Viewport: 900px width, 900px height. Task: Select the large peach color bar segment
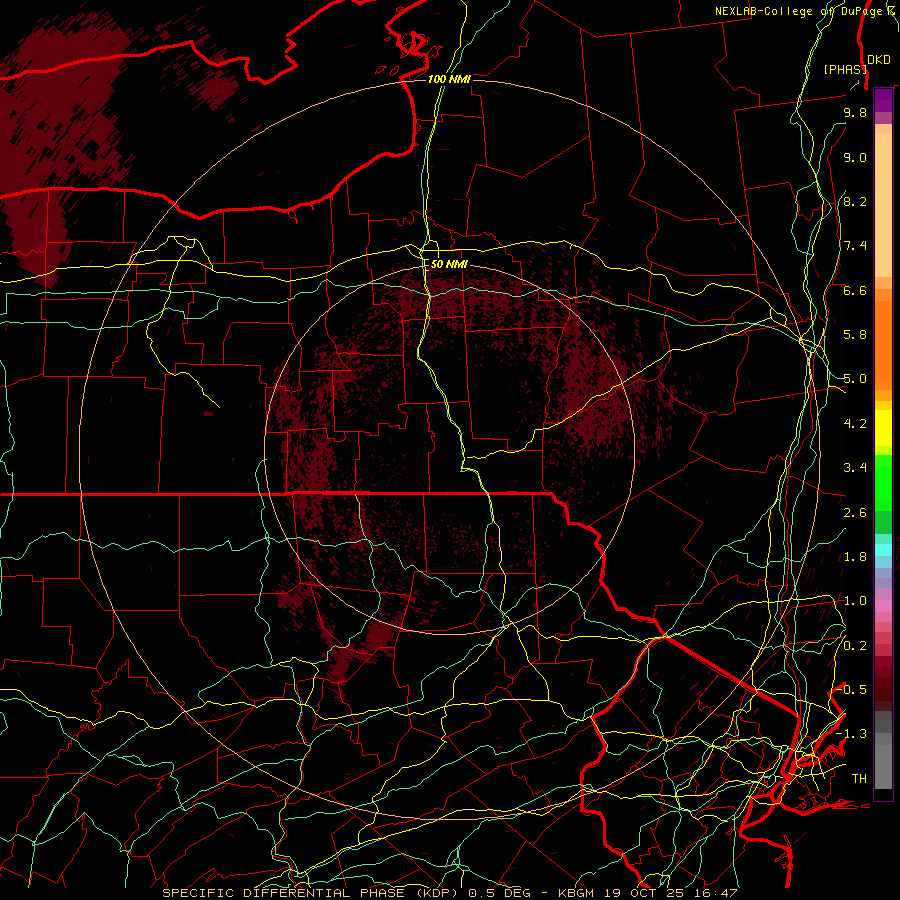(883, 205)
